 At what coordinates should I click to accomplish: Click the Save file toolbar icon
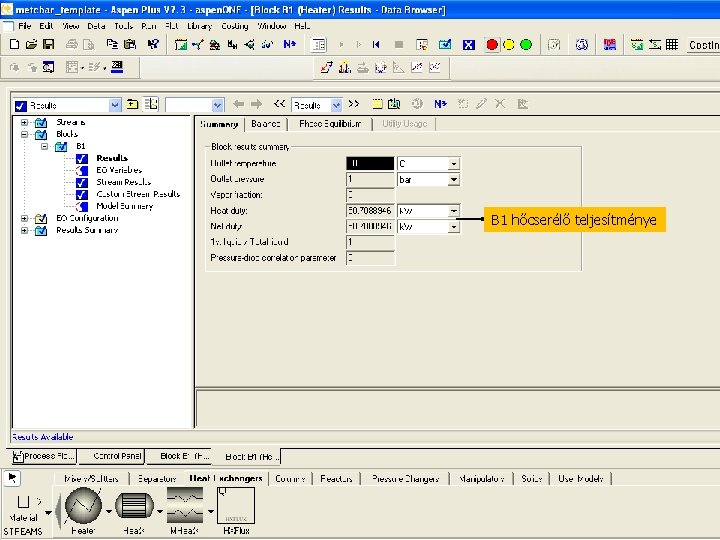[49, 45]
